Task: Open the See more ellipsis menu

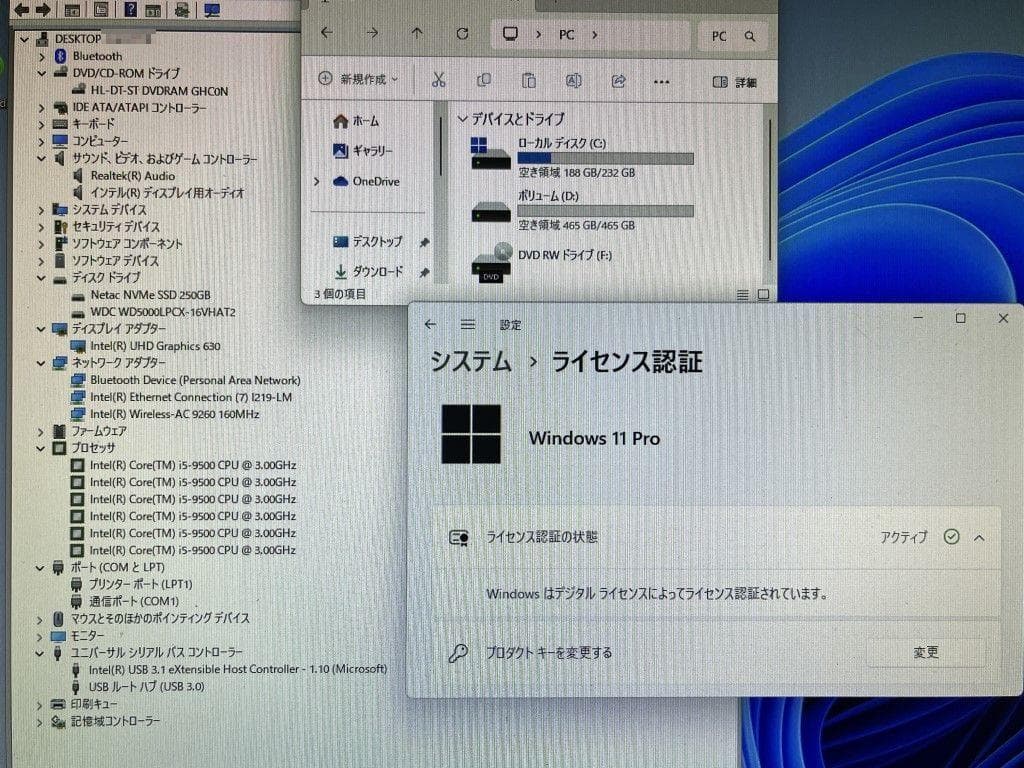Action: [x=662, y=80]
